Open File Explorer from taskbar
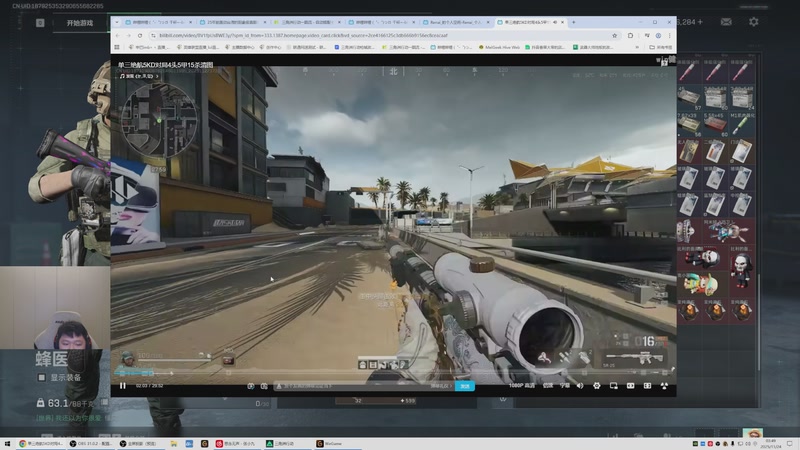Screen dimensions: 800x450 (174, 444)
